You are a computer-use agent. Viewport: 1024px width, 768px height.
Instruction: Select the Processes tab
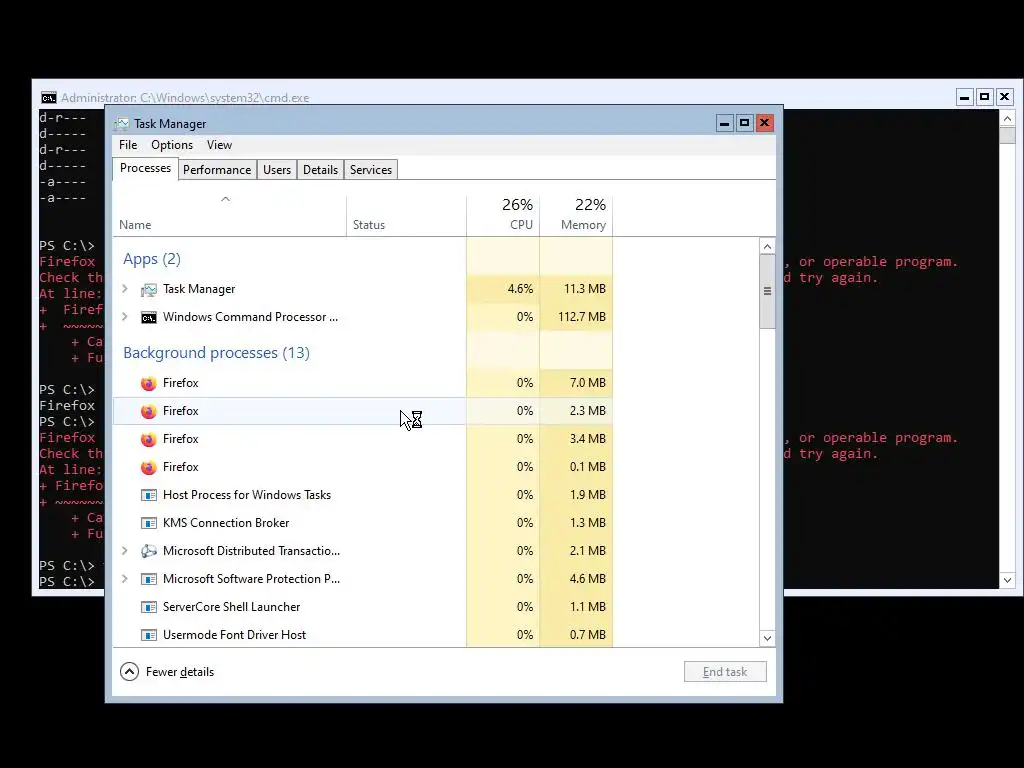point(145,168)
